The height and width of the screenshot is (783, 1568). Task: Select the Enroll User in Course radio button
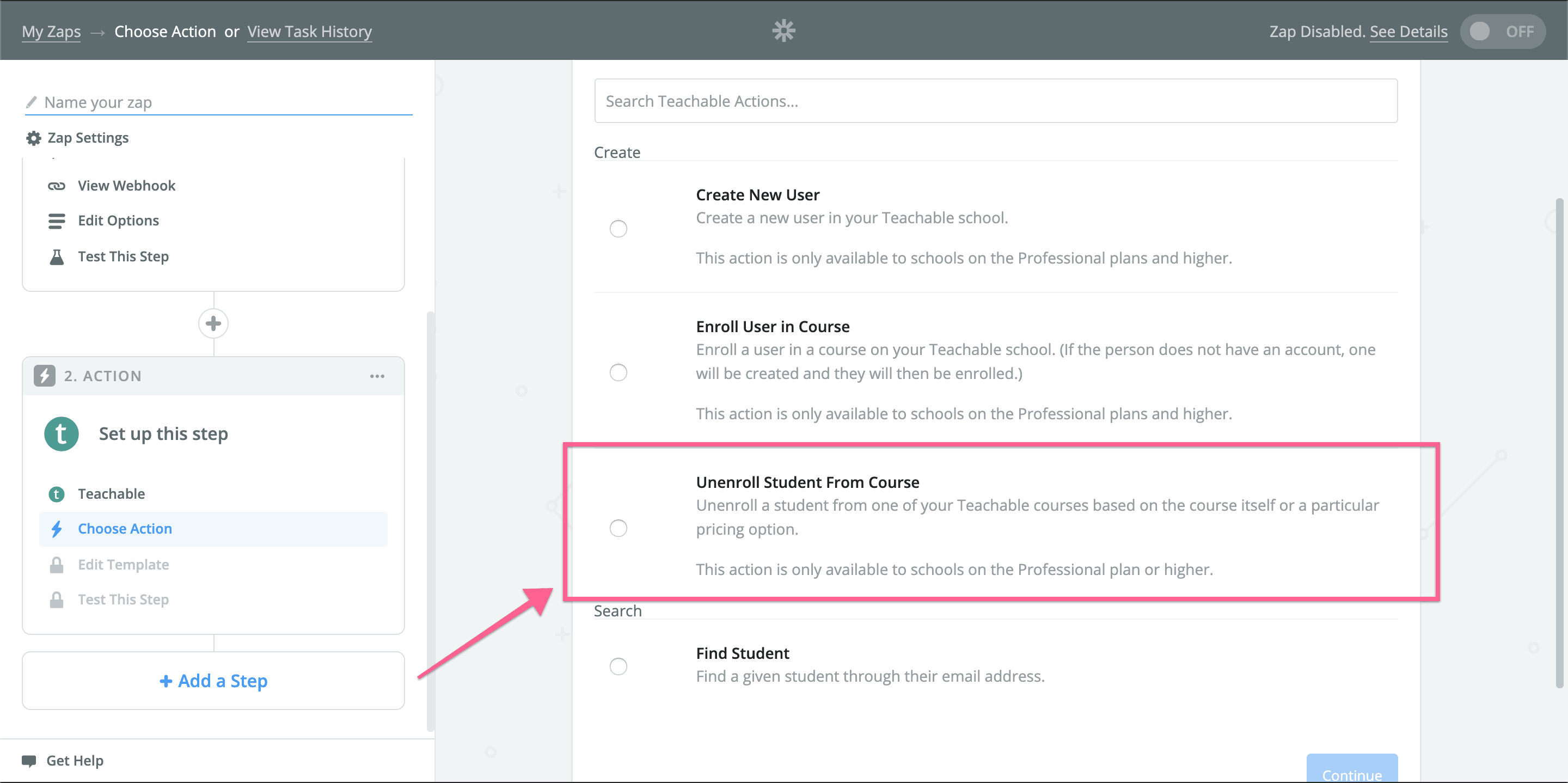tap(618, 372)
